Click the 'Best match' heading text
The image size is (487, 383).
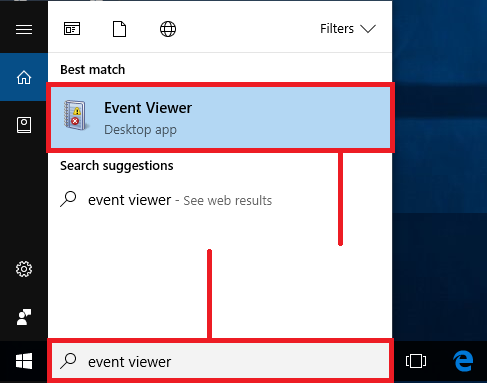point(93,70)
